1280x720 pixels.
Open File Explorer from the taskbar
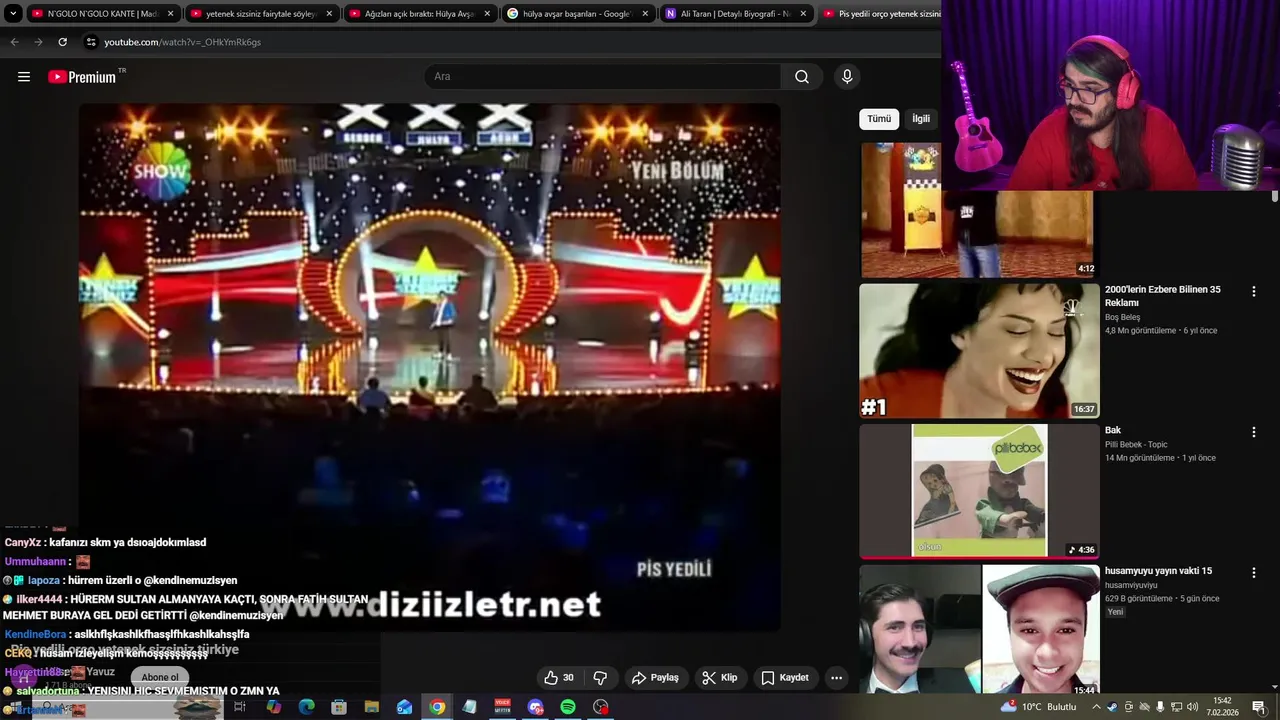[x=371, y=707]
